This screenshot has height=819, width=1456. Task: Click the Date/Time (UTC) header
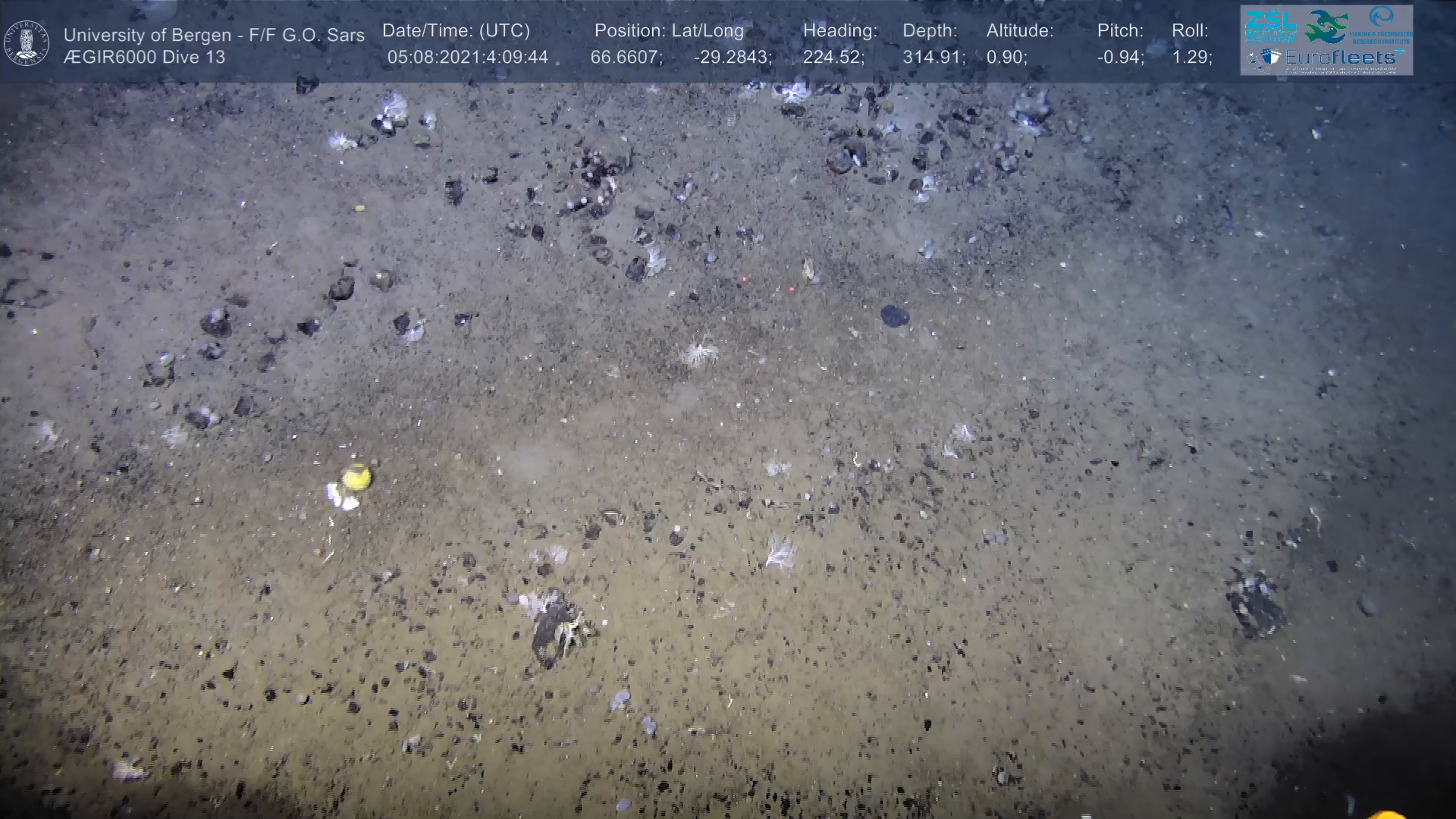point(456,31)
